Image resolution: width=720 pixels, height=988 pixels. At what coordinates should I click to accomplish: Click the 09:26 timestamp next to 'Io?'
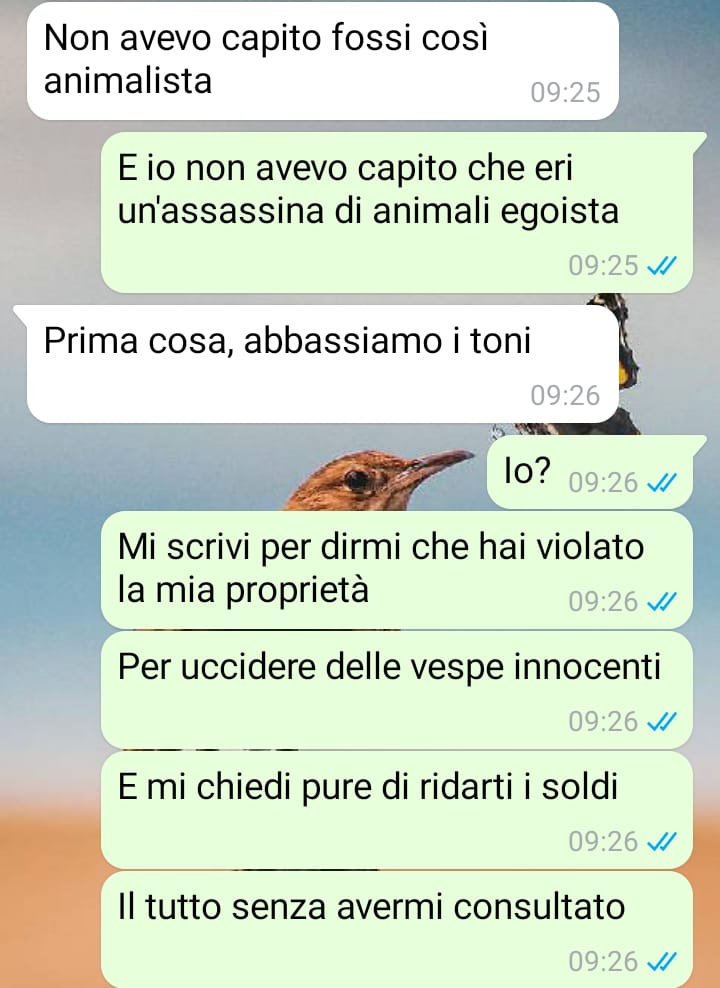coord(603,483)
